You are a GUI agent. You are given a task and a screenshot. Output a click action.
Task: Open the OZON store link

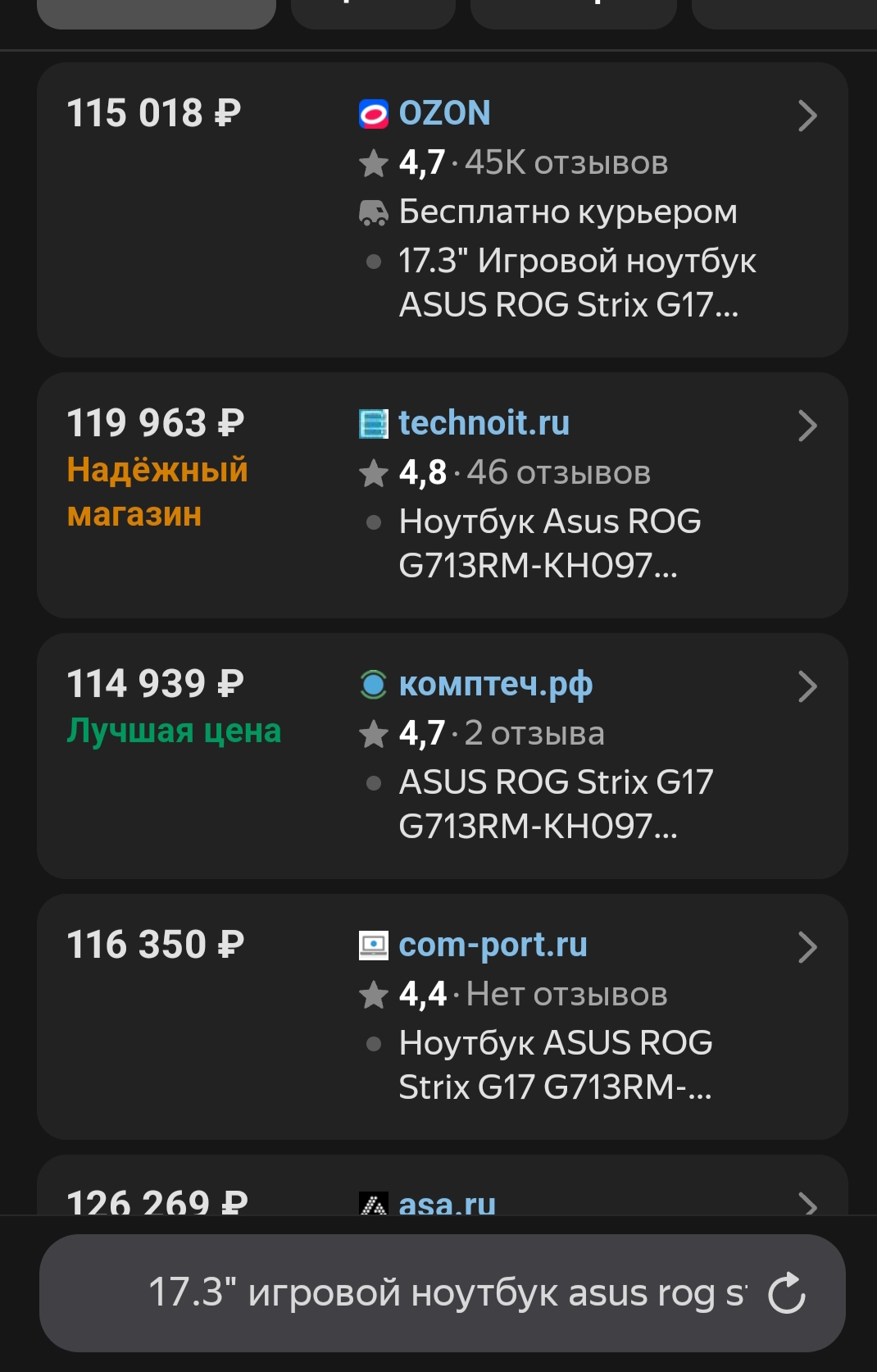click(x=444, y=113)
